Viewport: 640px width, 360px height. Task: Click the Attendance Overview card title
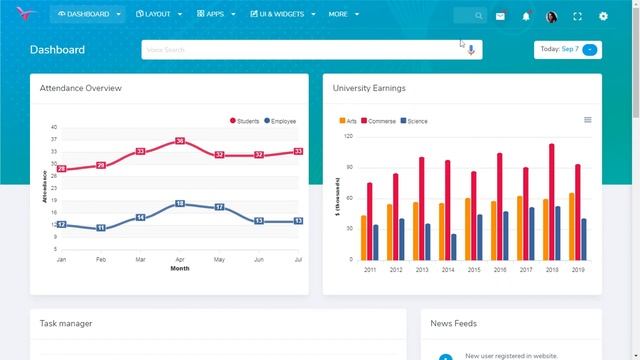click(x=80, y=88)
